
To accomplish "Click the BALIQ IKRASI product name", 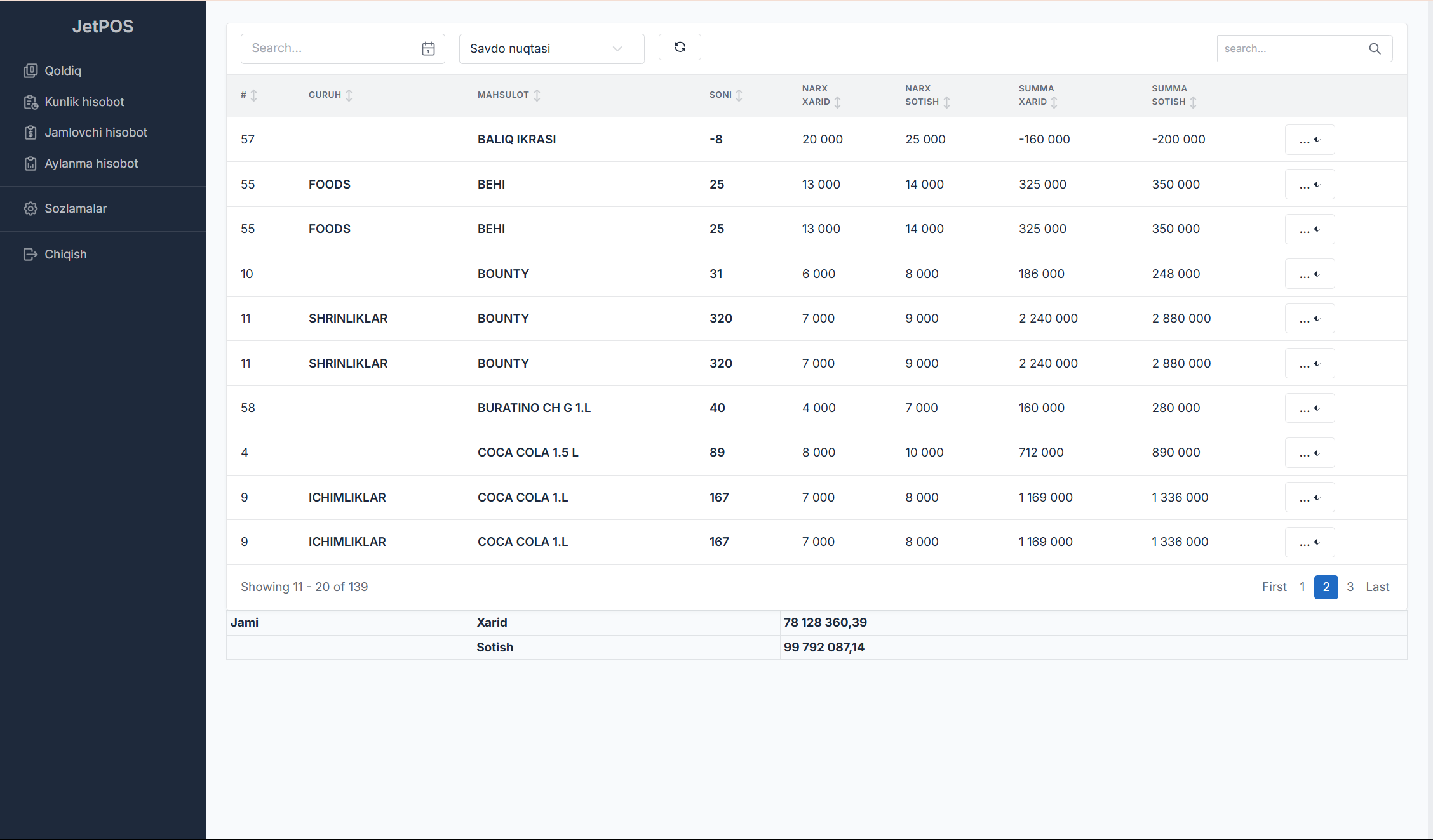I will coord(517,139).
